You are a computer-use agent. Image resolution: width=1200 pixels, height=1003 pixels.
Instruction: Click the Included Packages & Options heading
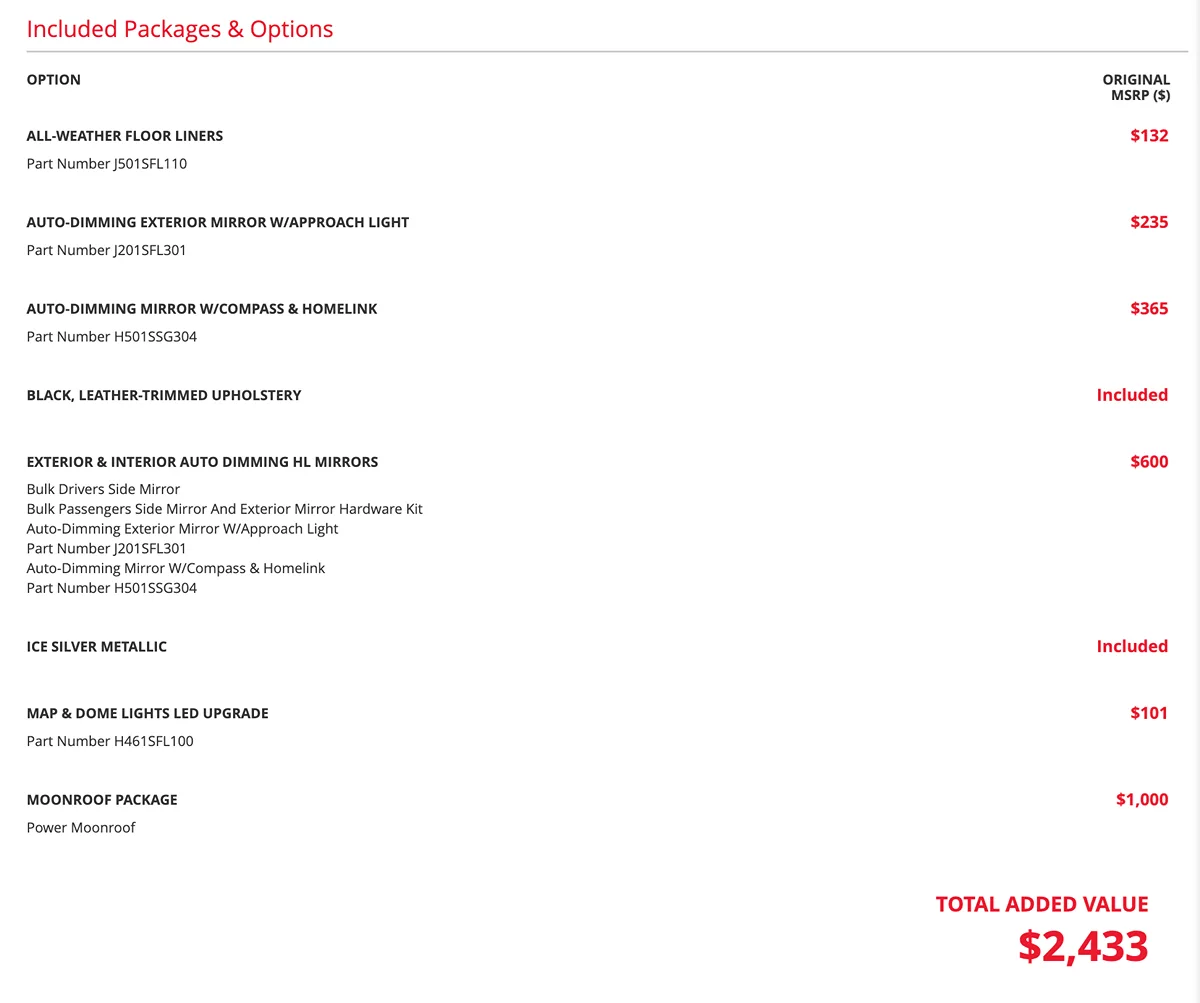(x=180, y=29)
